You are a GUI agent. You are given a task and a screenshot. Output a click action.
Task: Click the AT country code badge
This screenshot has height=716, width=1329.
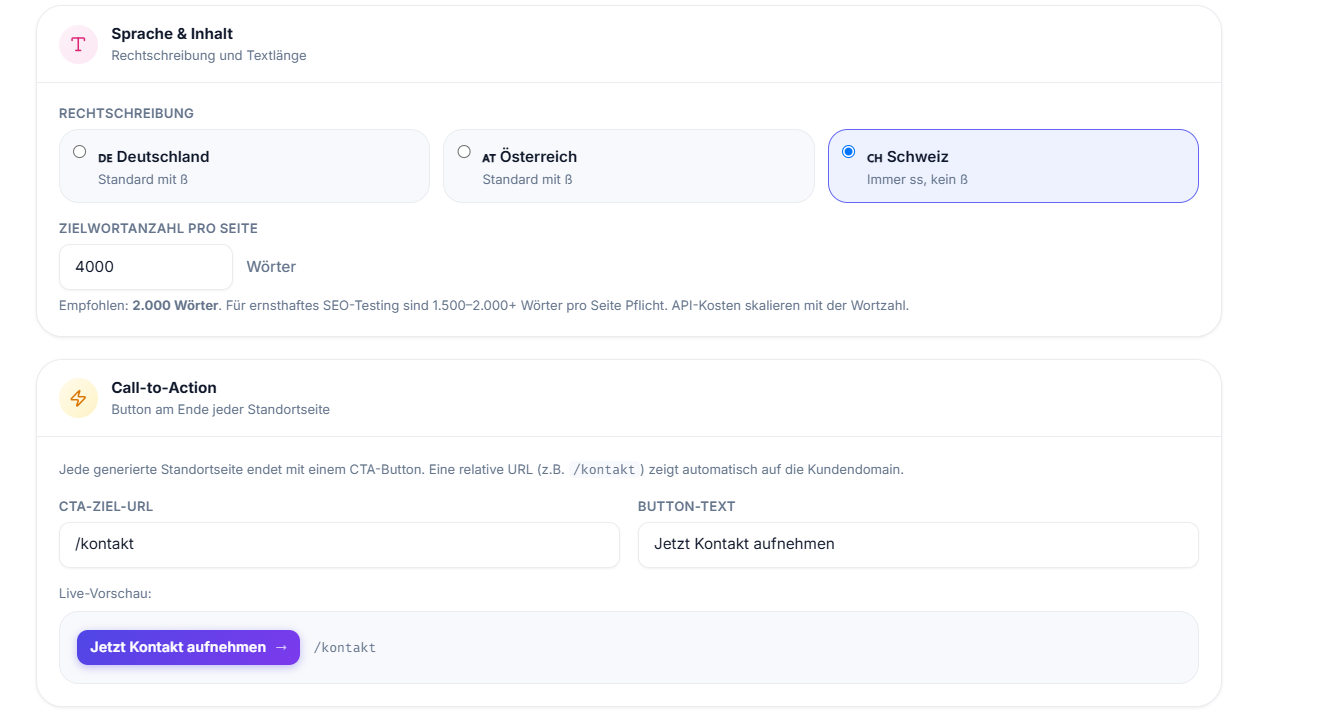[489, 158]
